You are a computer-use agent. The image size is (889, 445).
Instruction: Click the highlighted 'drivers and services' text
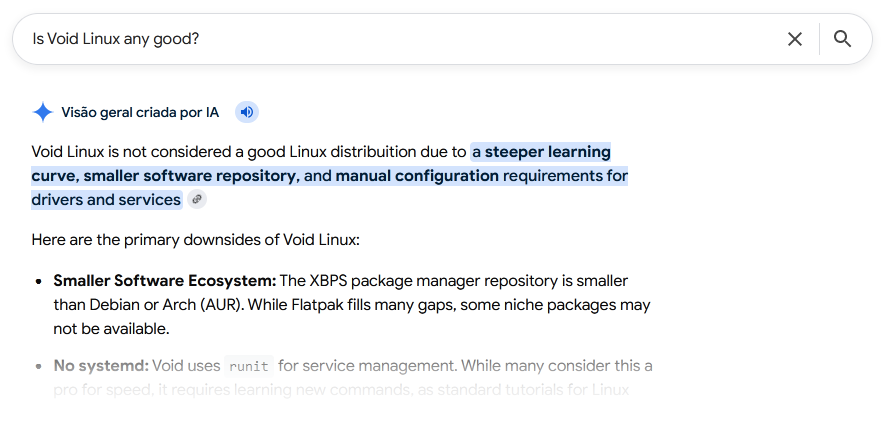pyautogui.click(x=106, y=200)
